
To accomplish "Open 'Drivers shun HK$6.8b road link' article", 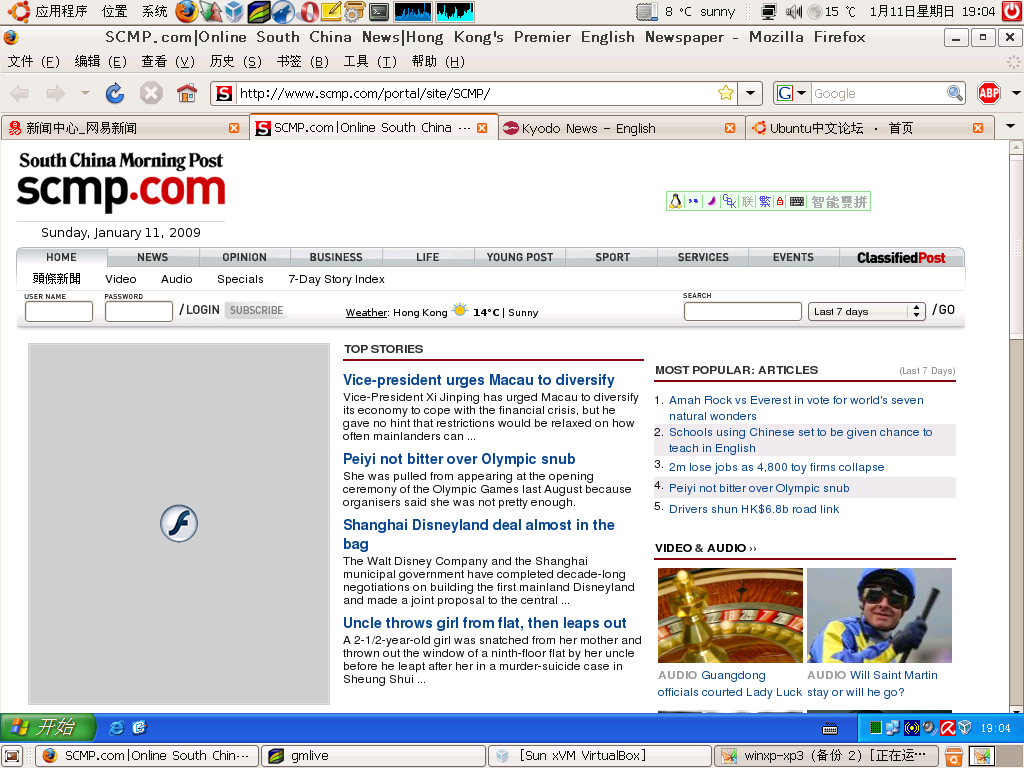I will point(754,509).
